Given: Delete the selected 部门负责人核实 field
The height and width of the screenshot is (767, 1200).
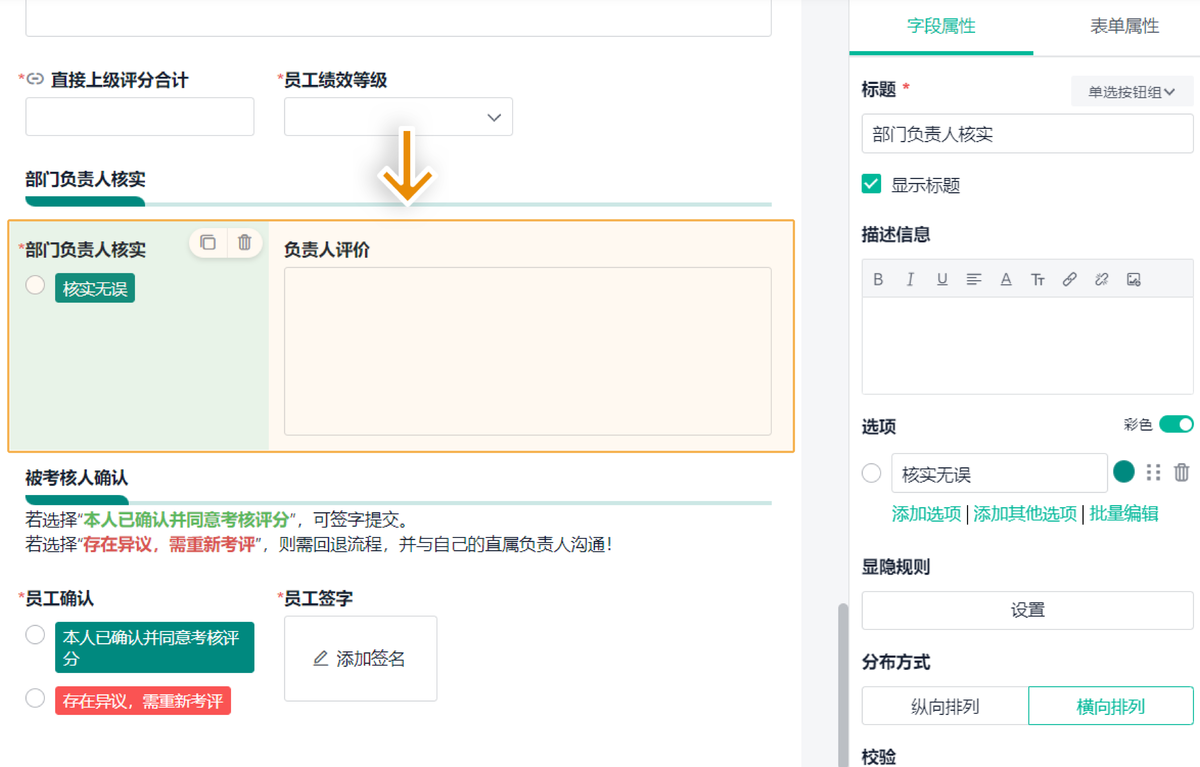Looking at the screenshot, I should 244,242.
